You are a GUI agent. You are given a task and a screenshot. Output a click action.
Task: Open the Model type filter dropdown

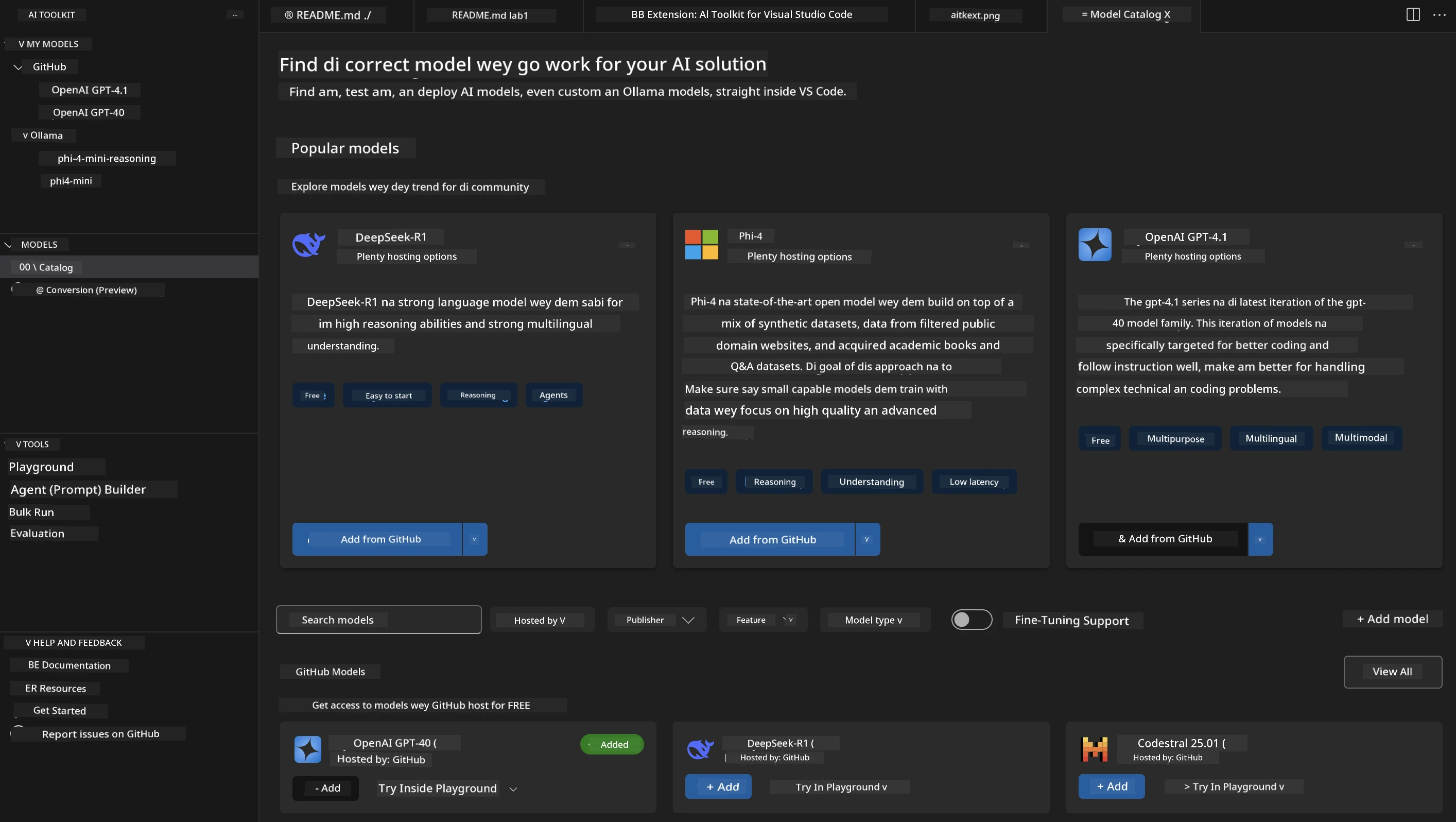pos(874,620)
